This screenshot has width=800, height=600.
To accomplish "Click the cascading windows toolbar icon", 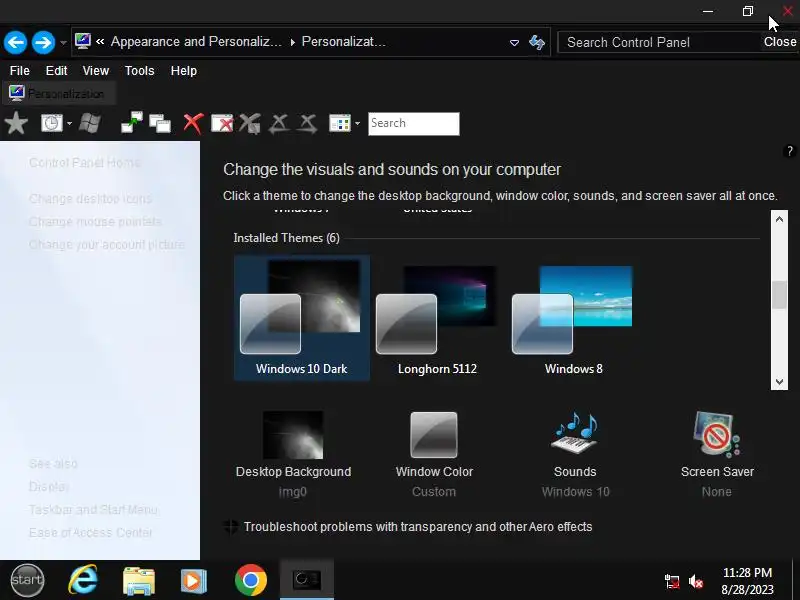I will pos(160,123).
